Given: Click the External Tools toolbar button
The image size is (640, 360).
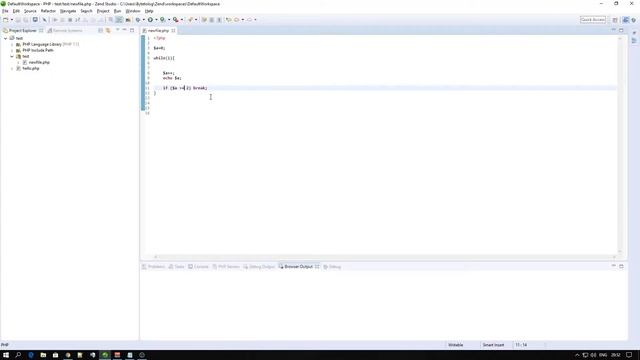Looking at the screenshot, I should pyautogui.click(x=176, y=20).
